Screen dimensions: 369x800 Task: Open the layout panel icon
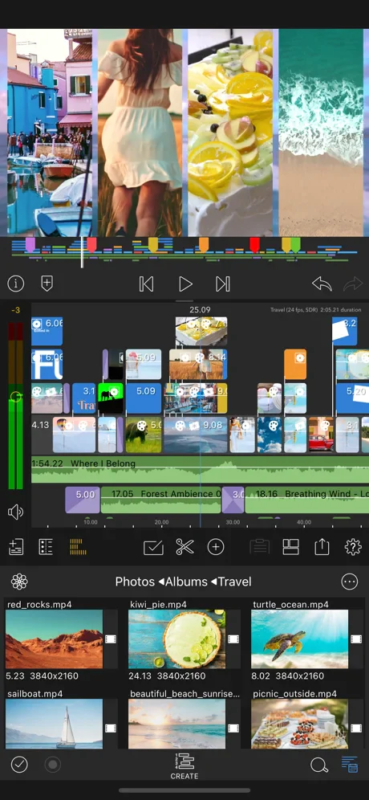(290, 547)
